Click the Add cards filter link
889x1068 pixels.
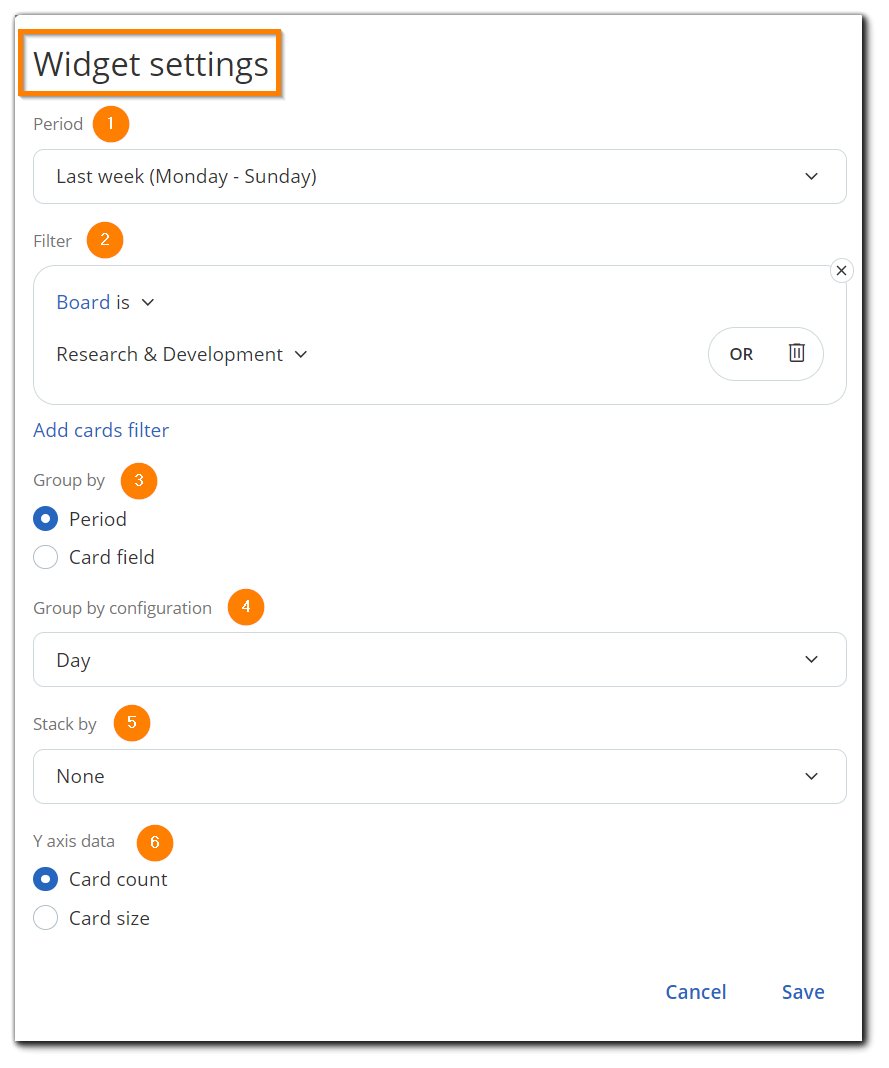point(100,430)
